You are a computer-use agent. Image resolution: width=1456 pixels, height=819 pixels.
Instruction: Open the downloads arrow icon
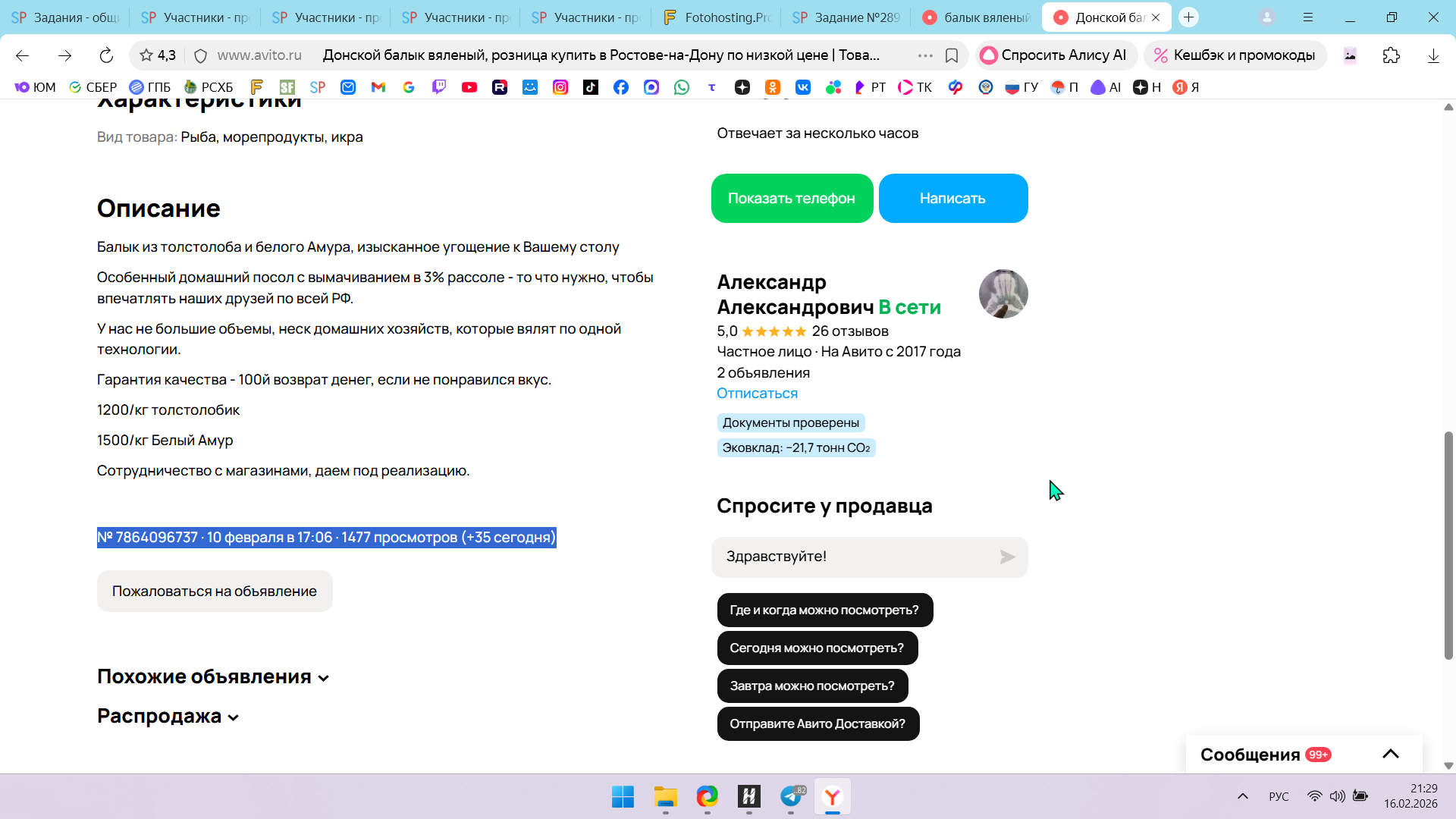pyautogui.click(x=1432, y=55)
